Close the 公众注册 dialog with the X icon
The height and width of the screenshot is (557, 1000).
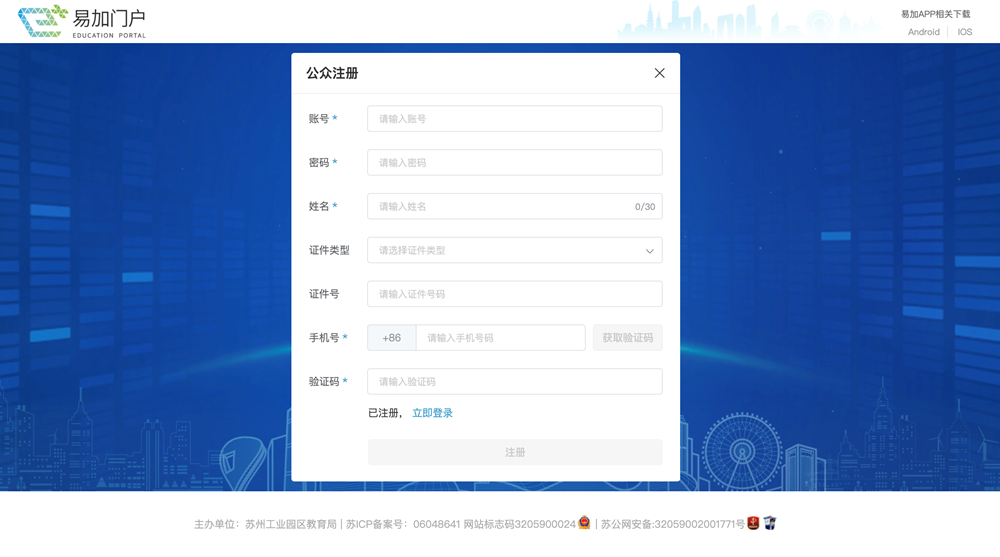(x=659, y=73)
